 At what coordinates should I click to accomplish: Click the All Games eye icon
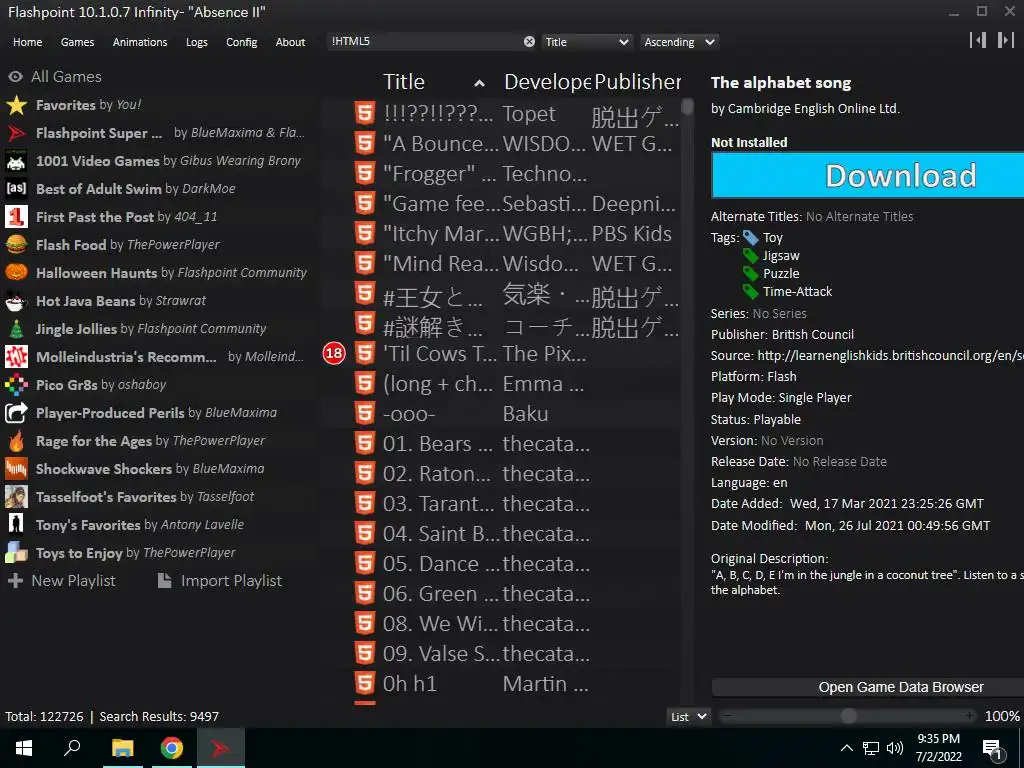coord(16,77)
